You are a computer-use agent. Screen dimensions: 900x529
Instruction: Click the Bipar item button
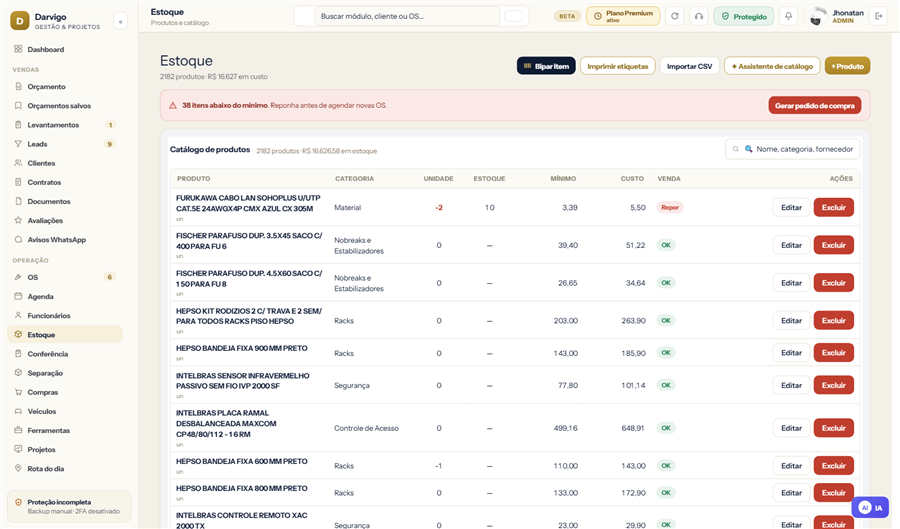546,66
